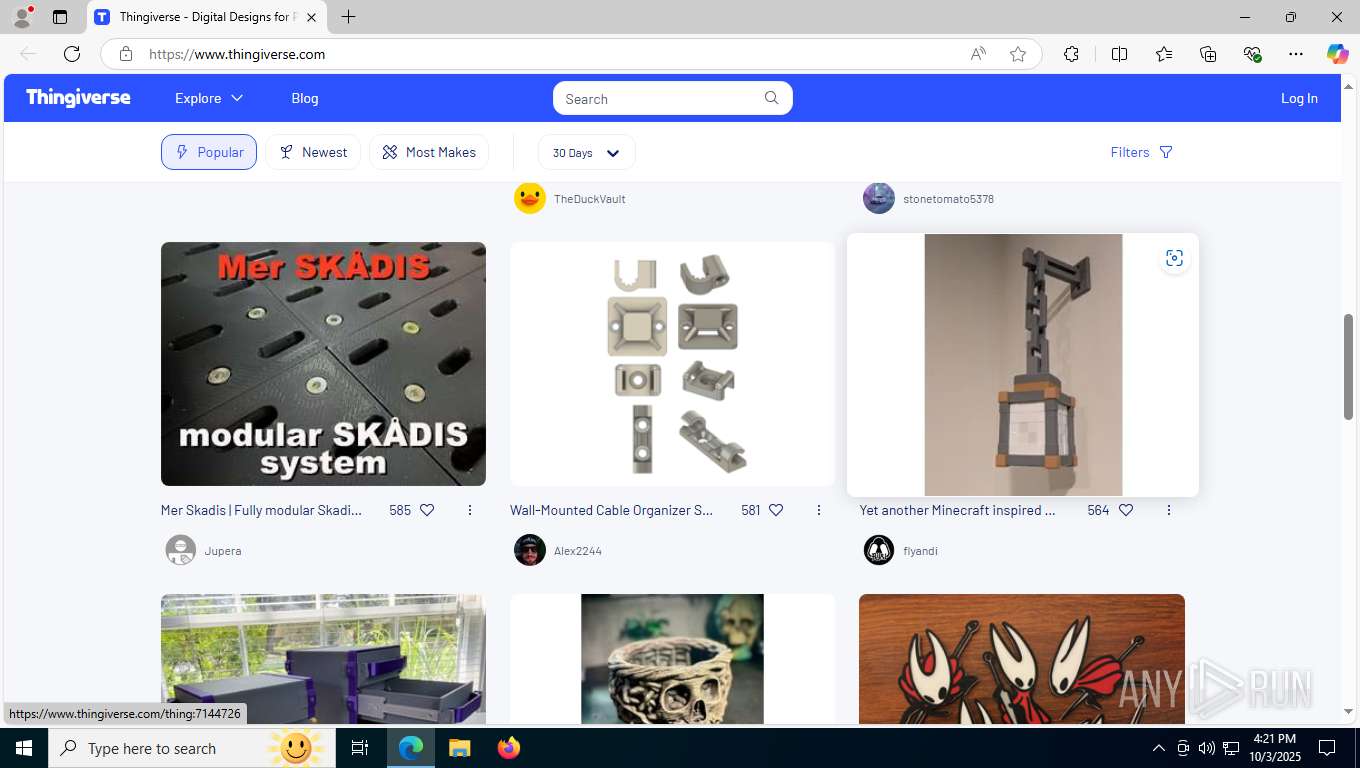Click the browser back arrow
The height and width of the screenshot is (768, 1360).
[28, 54]
